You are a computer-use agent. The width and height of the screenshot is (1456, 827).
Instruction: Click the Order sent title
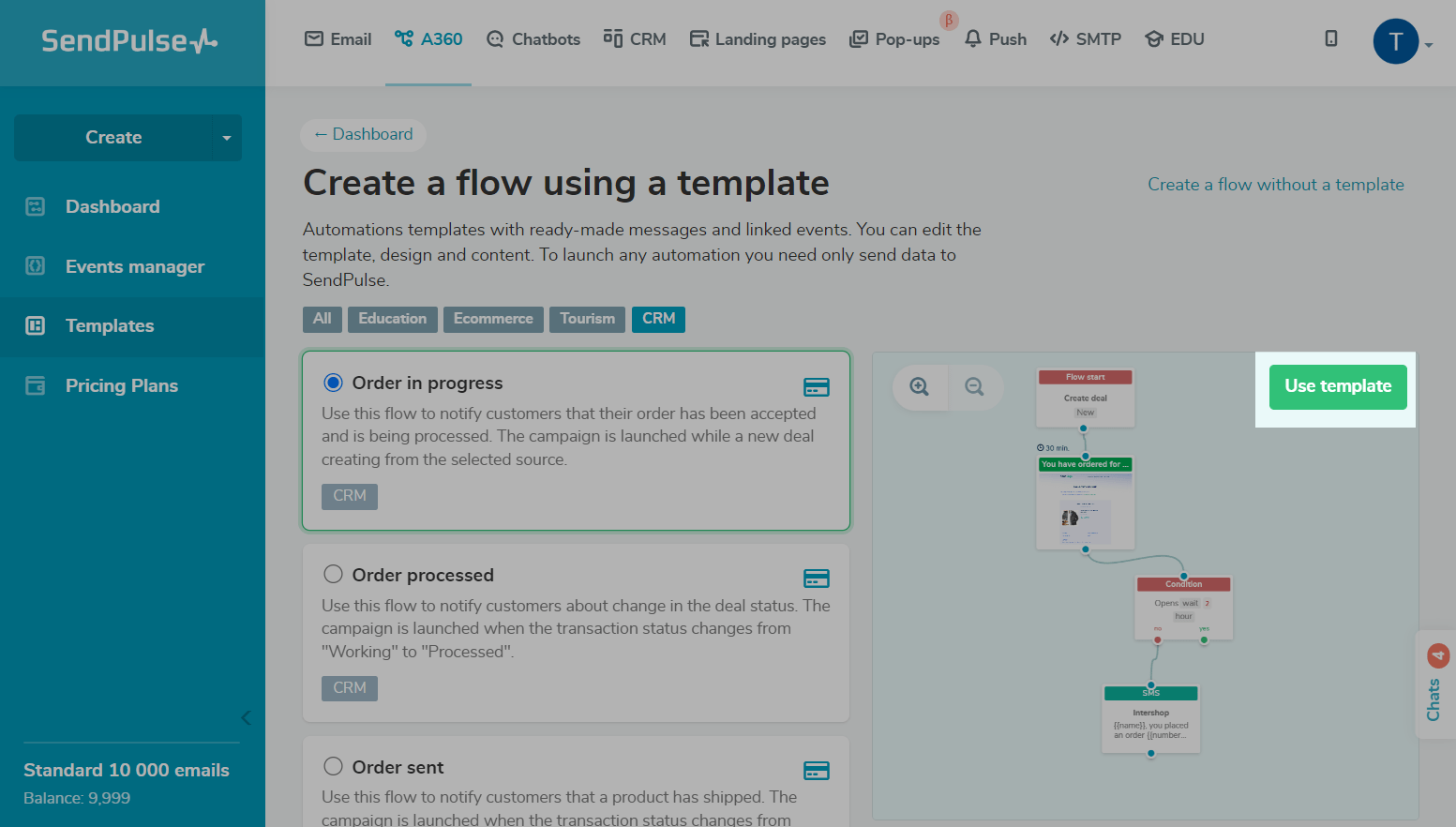click(398, 767)
